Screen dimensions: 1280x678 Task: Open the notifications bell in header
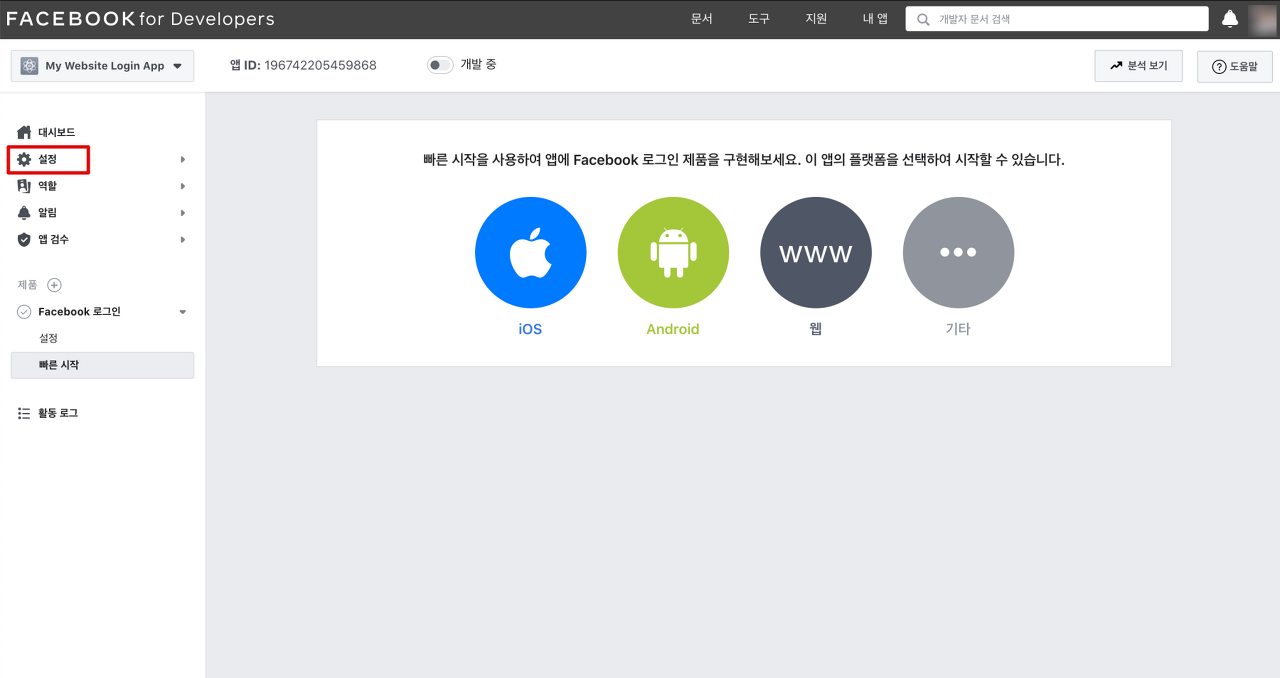1230,19
